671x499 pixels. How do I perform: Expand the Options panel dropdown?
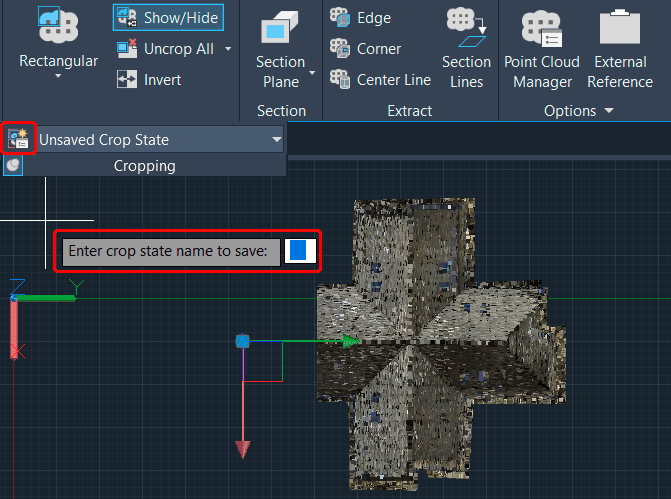tap(609, 111)
